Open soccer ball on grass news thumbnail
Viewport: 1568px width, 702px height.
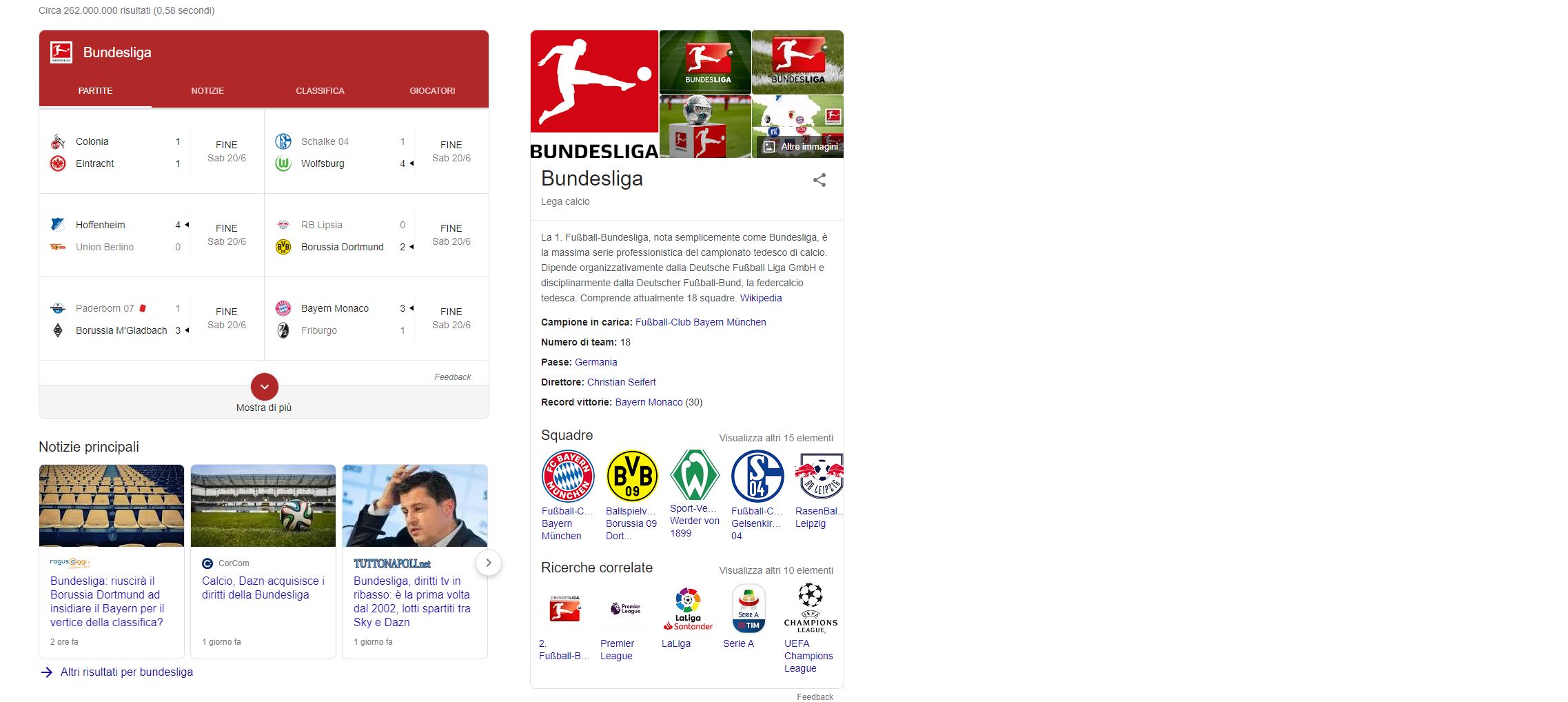(263, 505)
